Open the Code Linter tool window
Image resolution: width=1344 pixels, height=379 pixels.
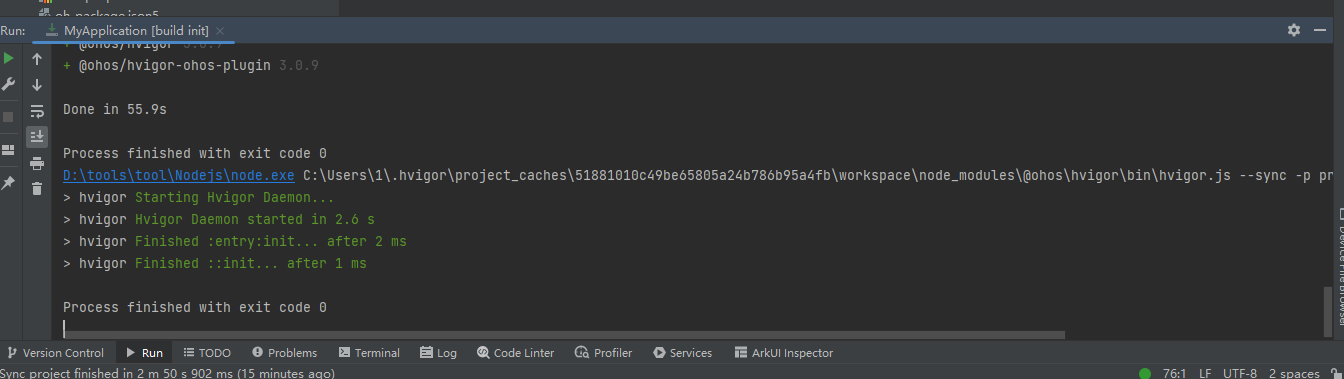pos(515,353)
